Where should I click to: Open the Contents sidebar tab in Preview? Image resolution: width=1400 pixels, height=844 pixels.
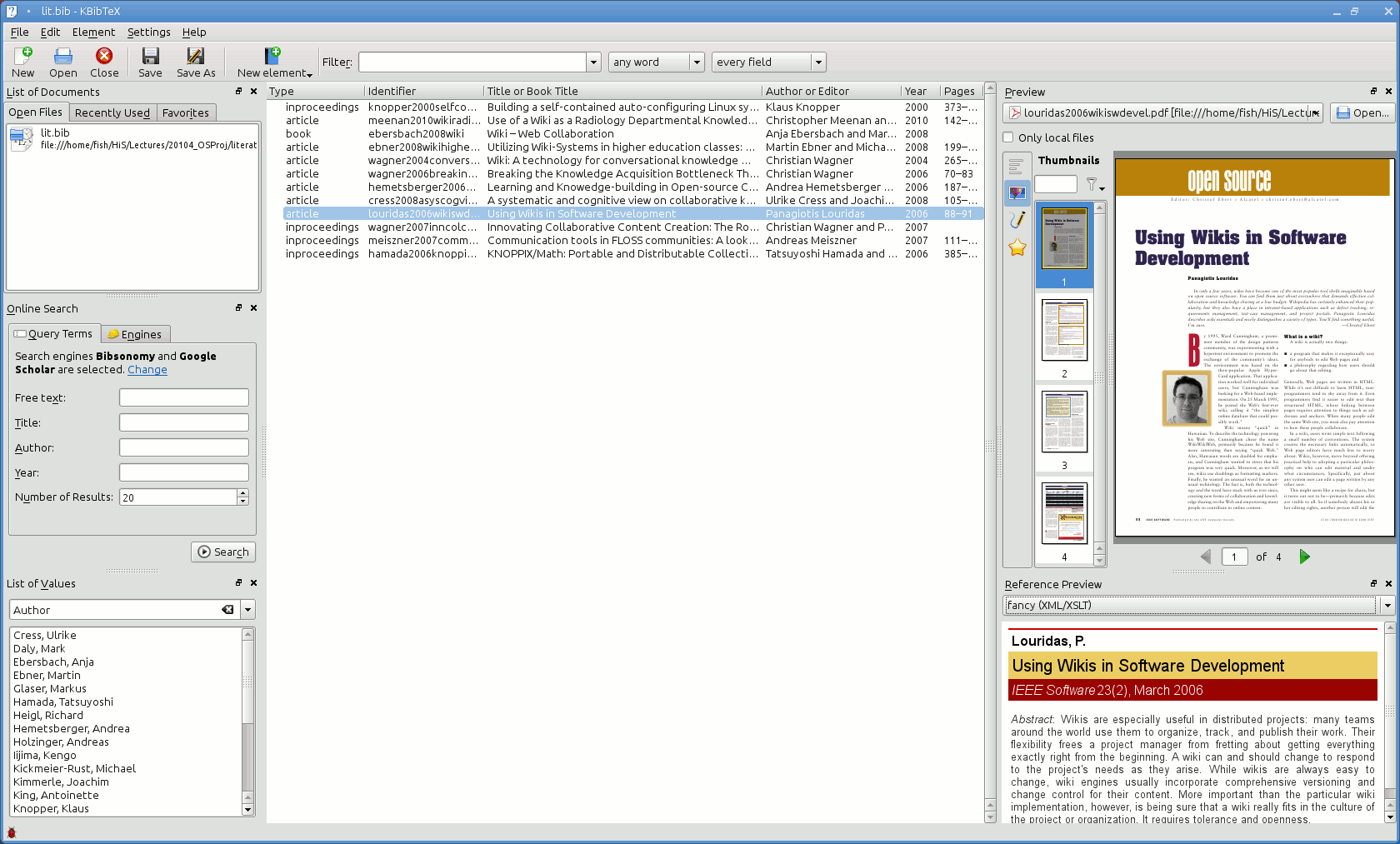click(1017, 167)
